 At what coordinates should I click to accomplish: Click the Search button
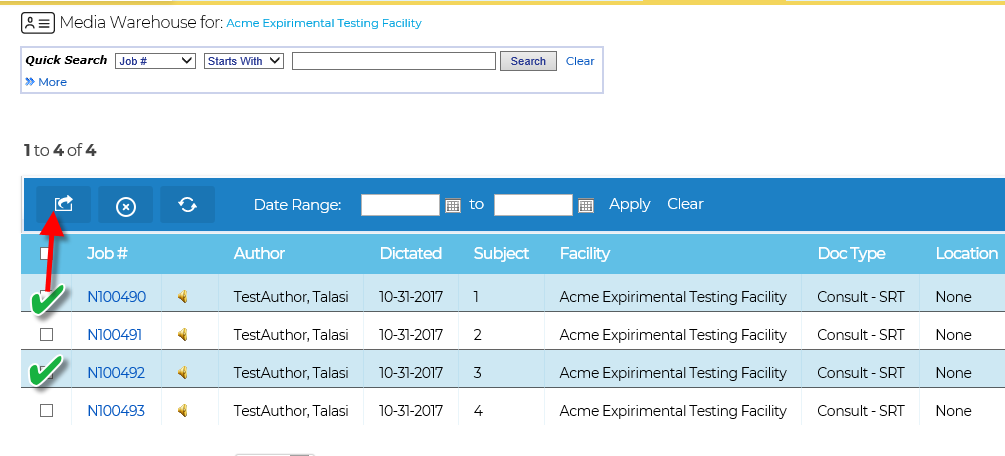[528, 61]
